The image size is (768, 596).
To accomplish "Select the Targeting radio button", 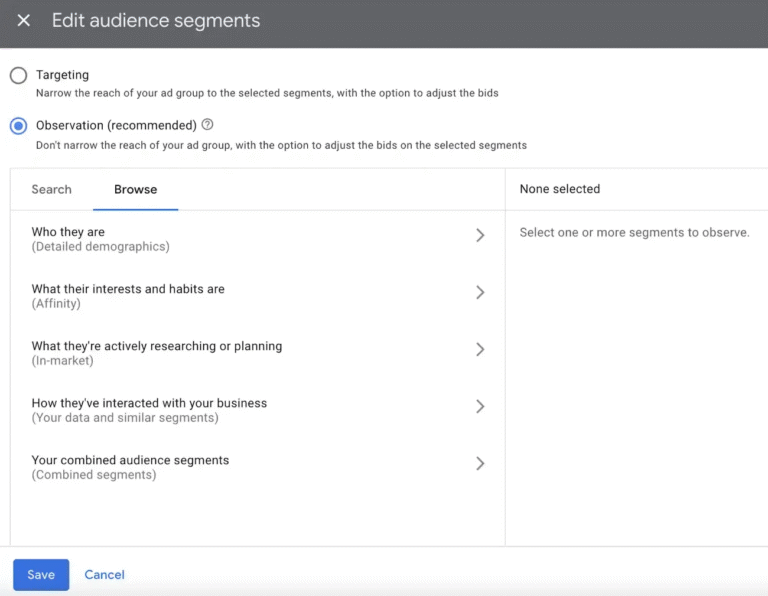I will pos(18,75).
